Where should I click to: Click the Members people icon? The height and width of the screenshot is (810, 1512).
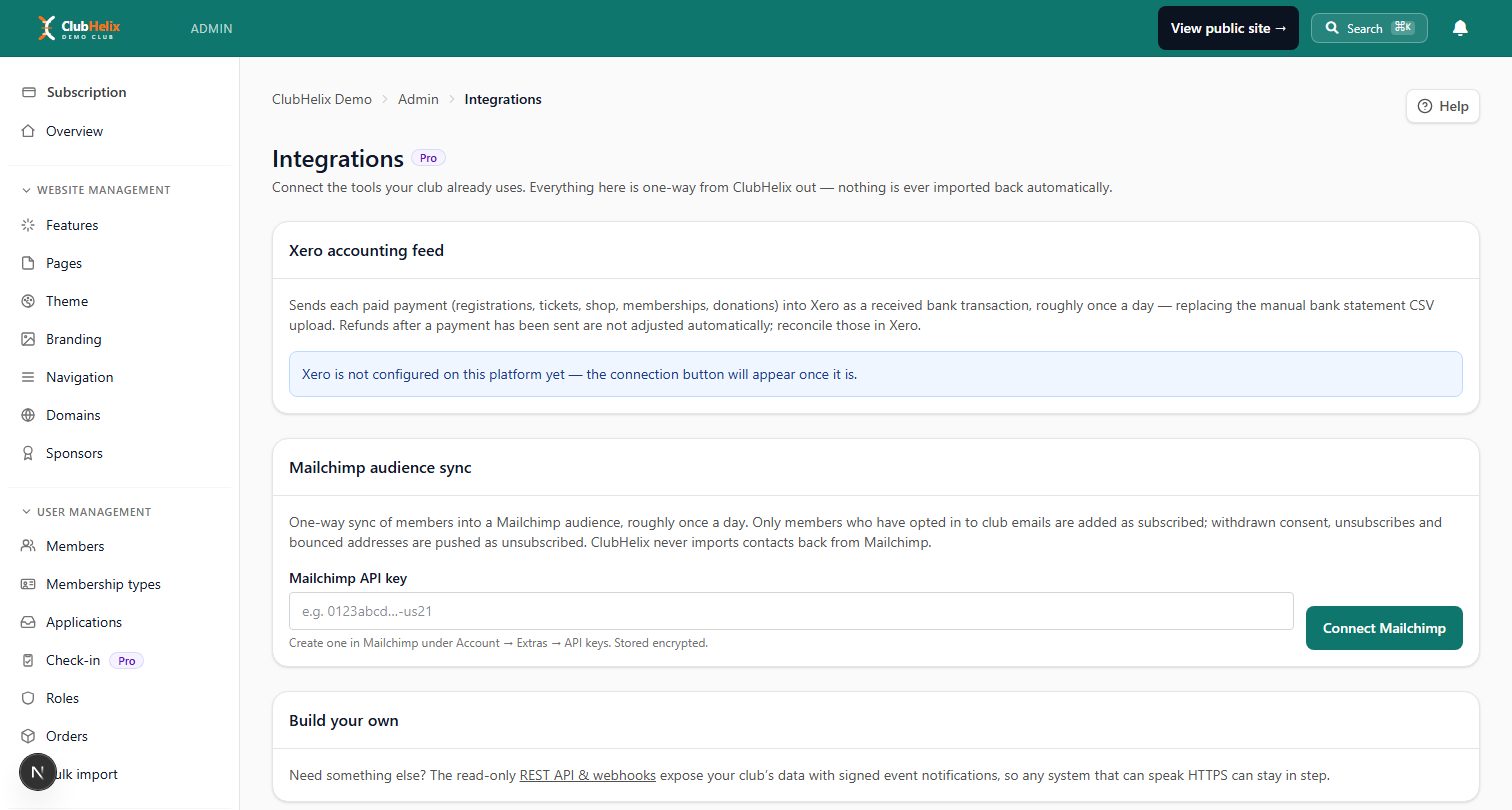point(28,546)
